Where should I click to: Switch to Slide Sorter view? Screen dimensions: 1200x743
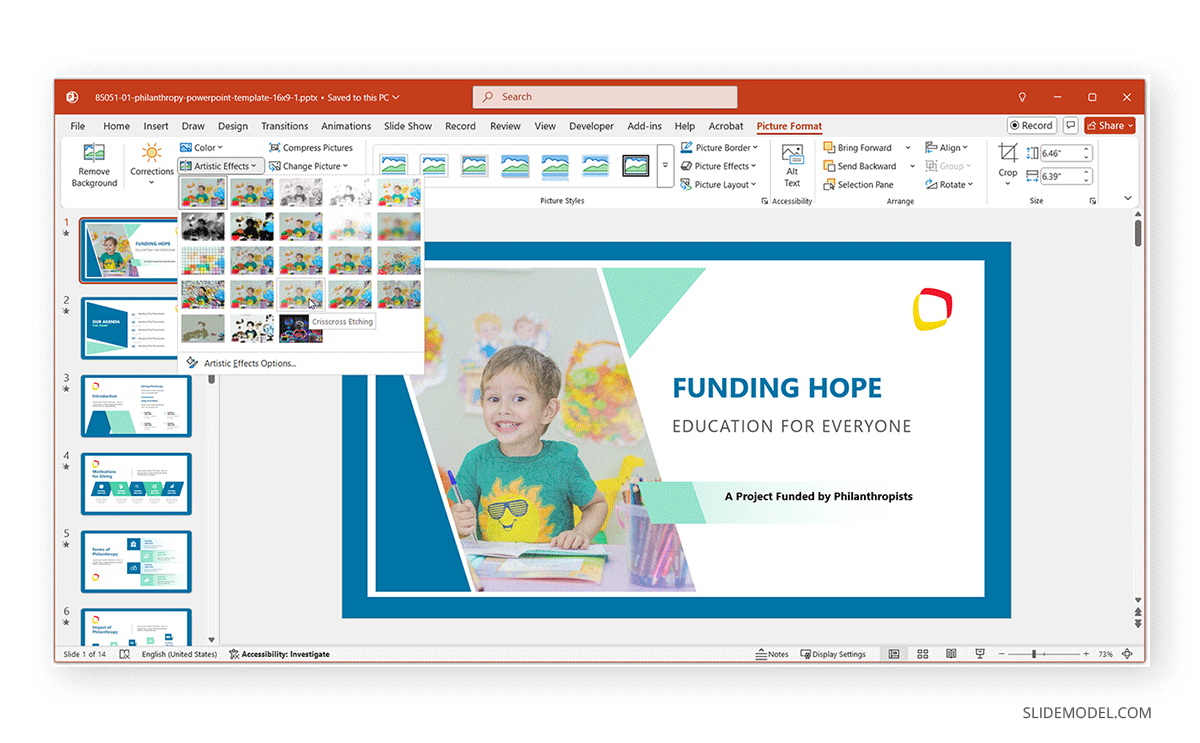(x=923, y=654)
